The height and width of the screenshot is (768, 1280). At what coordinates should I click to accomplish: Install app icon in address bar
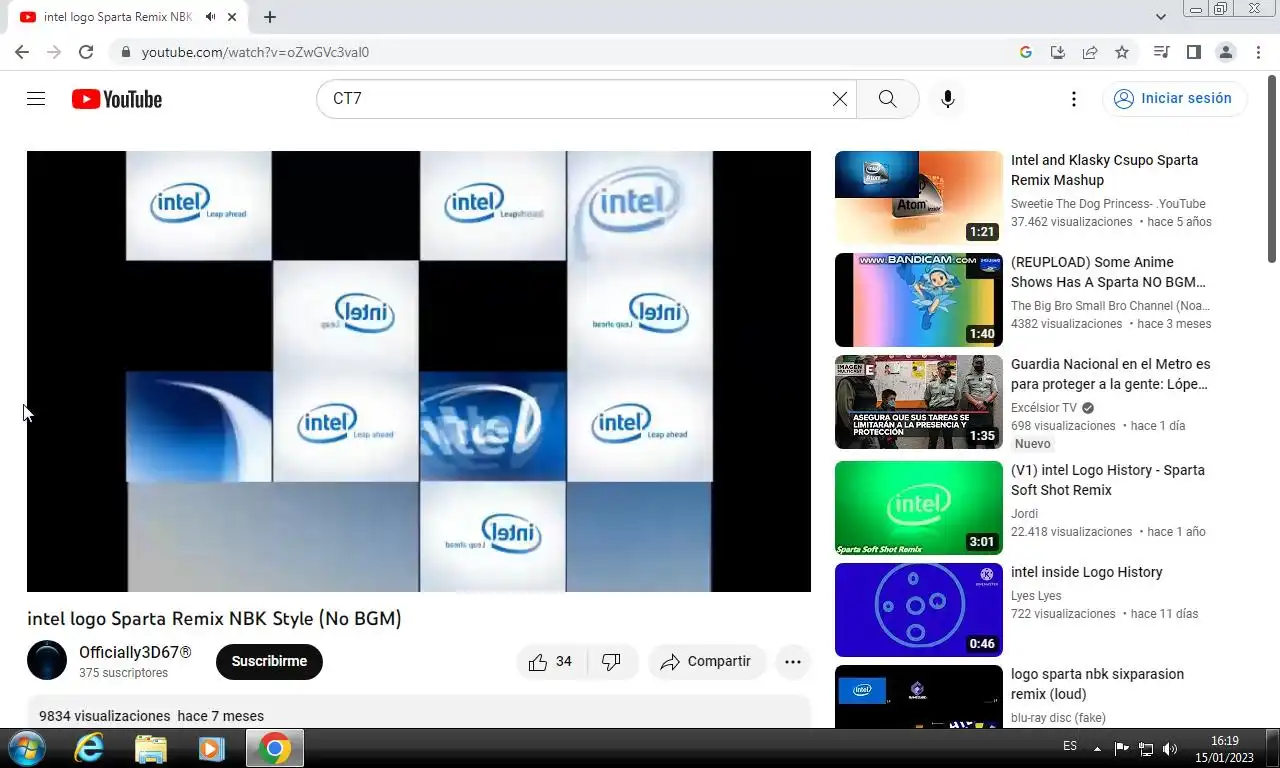1058,52
